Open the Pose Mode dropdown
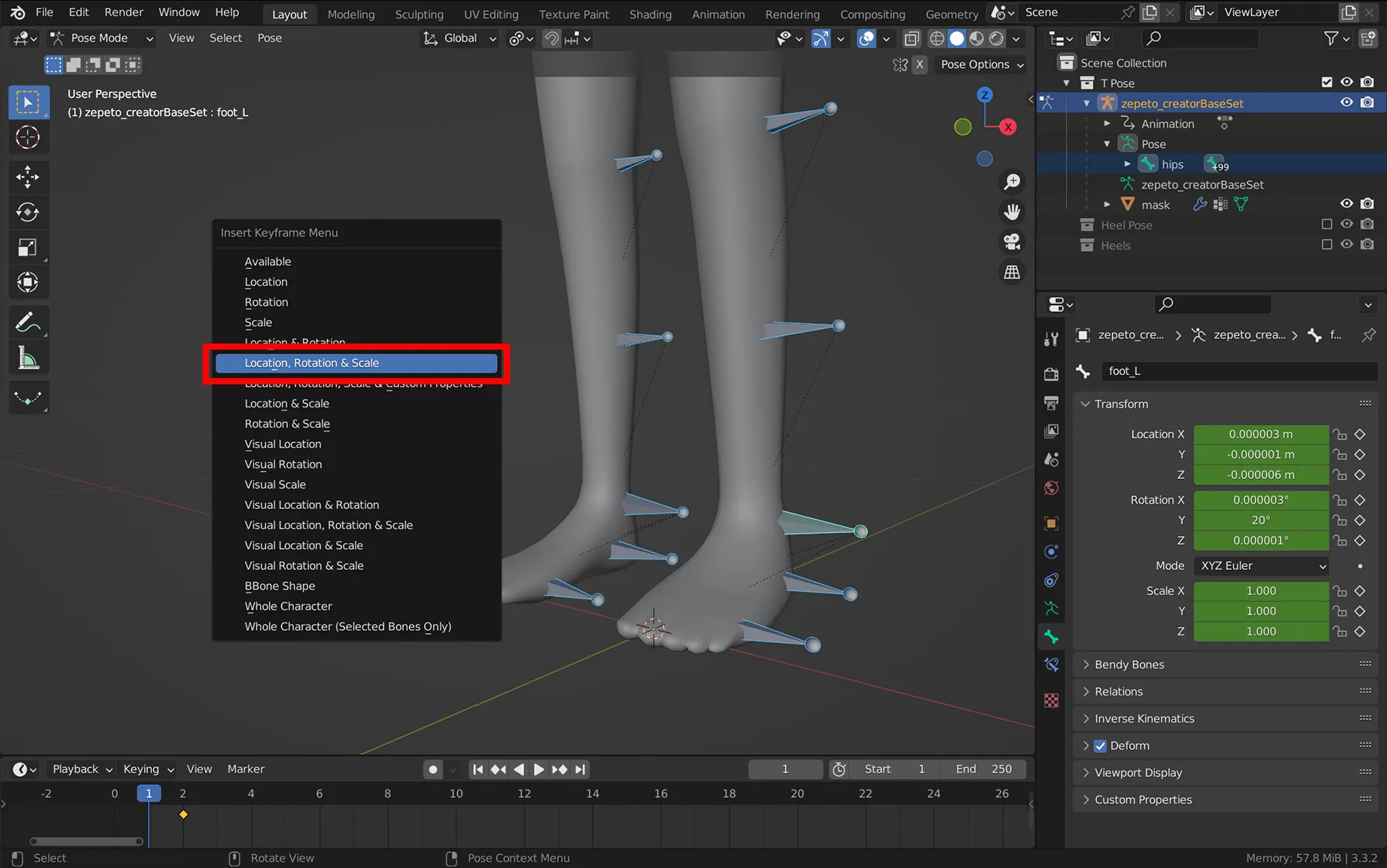Screen dimensions: 1387x868 click(x=102, y=38)
